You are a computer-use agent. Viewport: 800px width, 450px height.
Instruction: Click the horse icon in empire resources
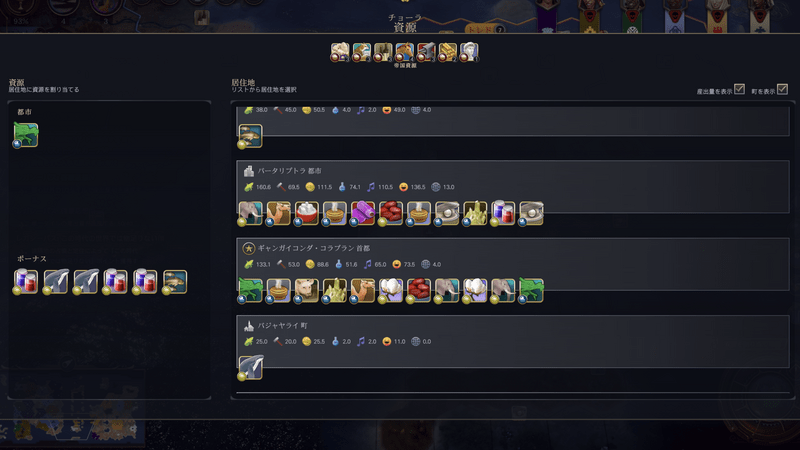pyautogui.click(x=405, y=52)
